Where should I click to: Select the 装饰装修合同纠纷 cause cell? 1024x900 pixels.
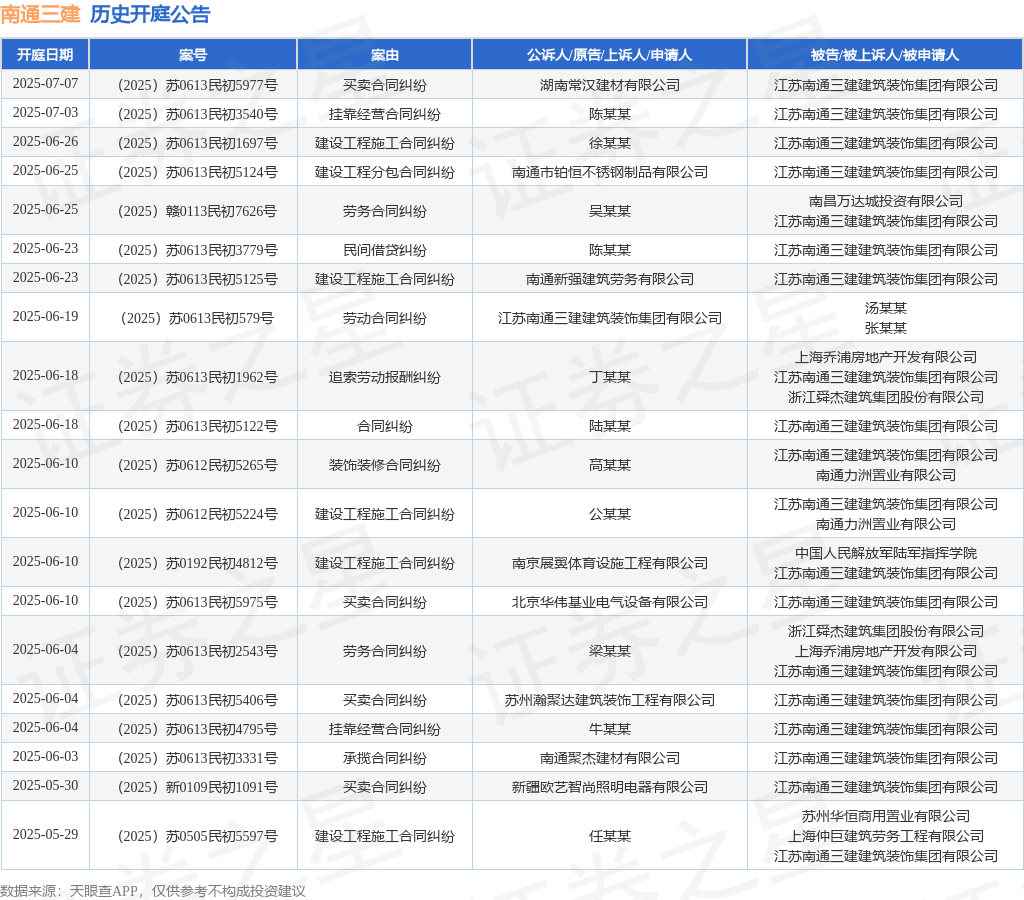tap(385, 465)
